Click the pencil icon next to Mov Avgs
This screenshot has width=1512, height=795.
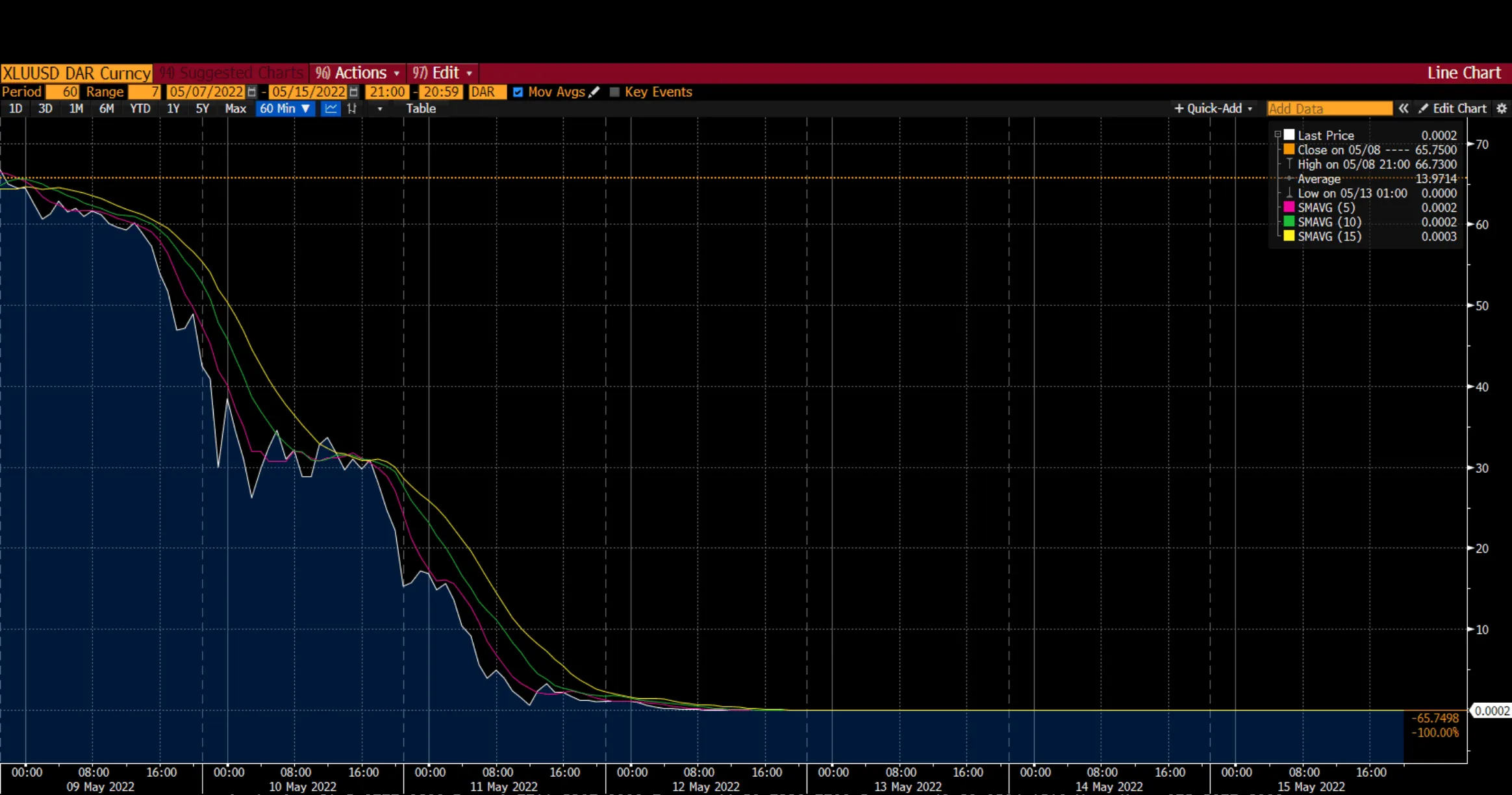tap(595, 92)
